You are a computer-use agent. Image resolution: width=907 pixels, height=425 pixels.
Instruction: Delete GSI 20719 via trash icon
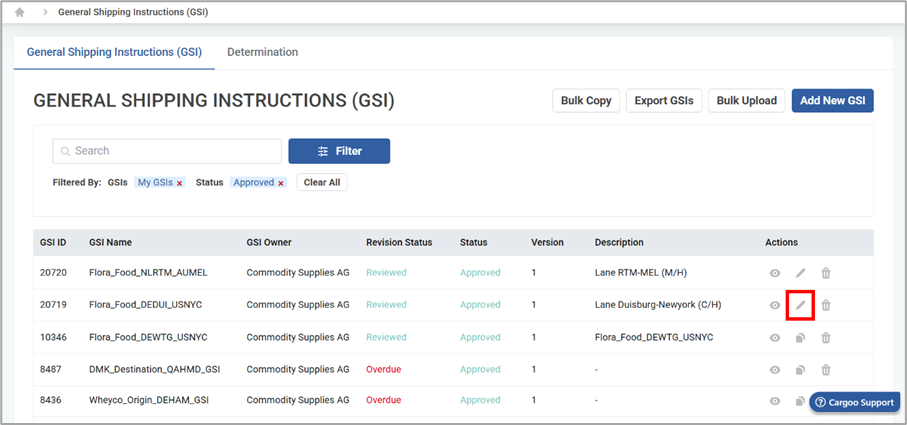point(826,305)
